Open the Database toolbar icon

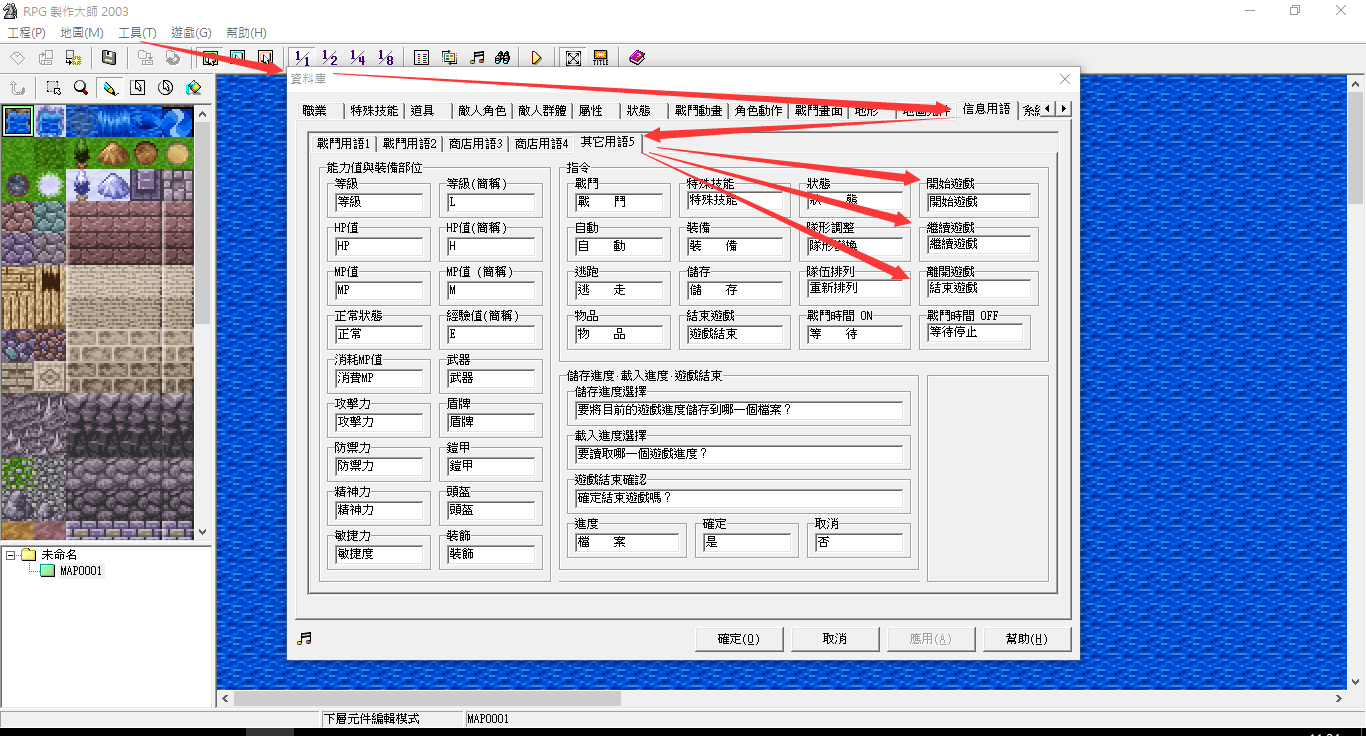pos(421,58)
